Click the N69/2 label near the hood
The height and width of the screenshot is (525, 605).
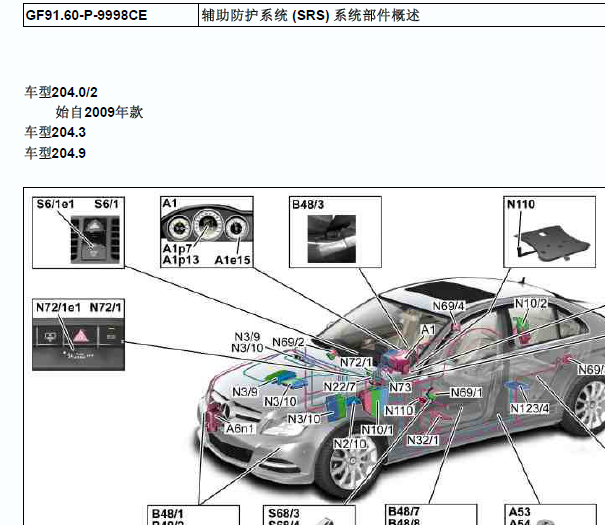tap(288, 342)
